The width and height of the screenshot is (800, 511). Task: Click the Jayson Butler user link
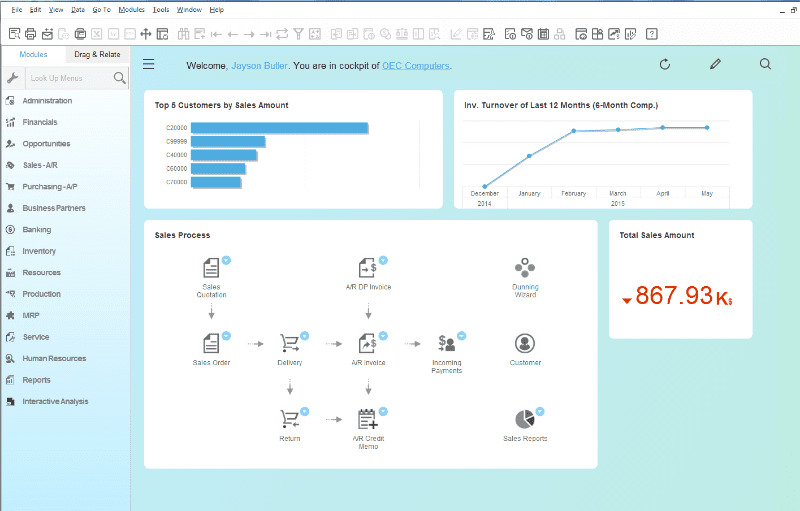[259, 66]
